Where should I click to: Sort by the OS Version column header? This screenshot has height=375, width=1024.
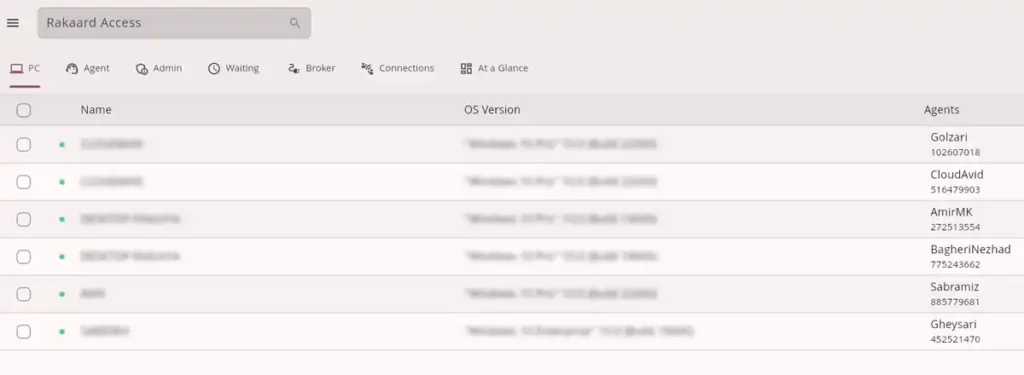[492, 110]
